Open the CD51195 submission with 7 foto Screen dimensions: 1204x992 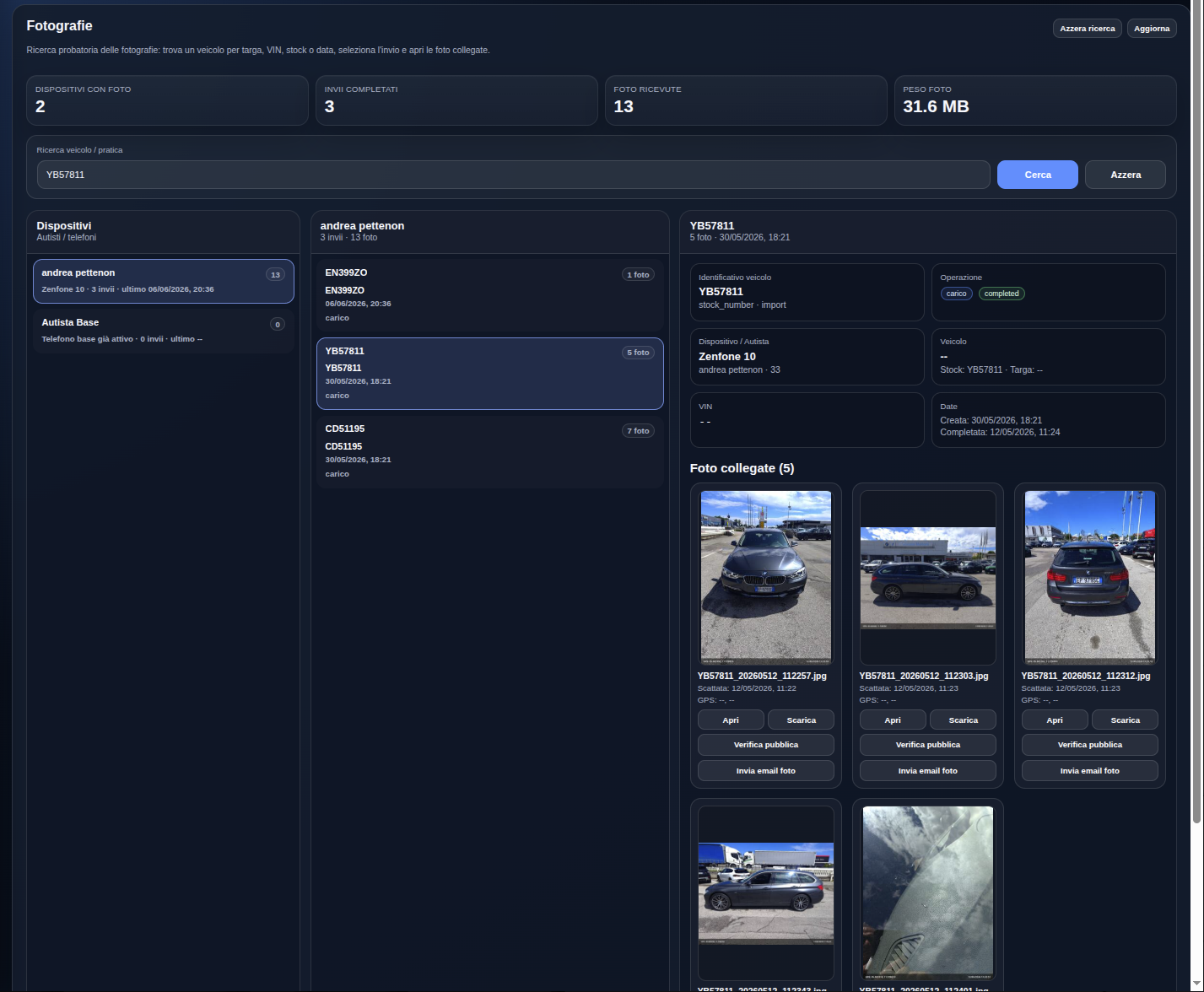point(489,451)
